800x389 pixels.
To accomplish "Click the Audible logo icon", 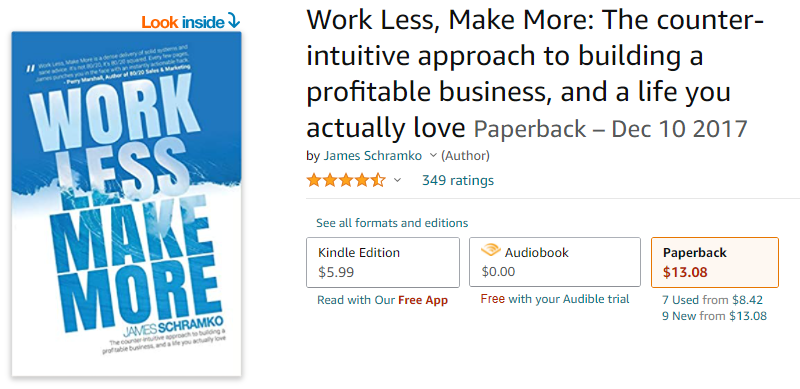I will (x=491, y=251).
